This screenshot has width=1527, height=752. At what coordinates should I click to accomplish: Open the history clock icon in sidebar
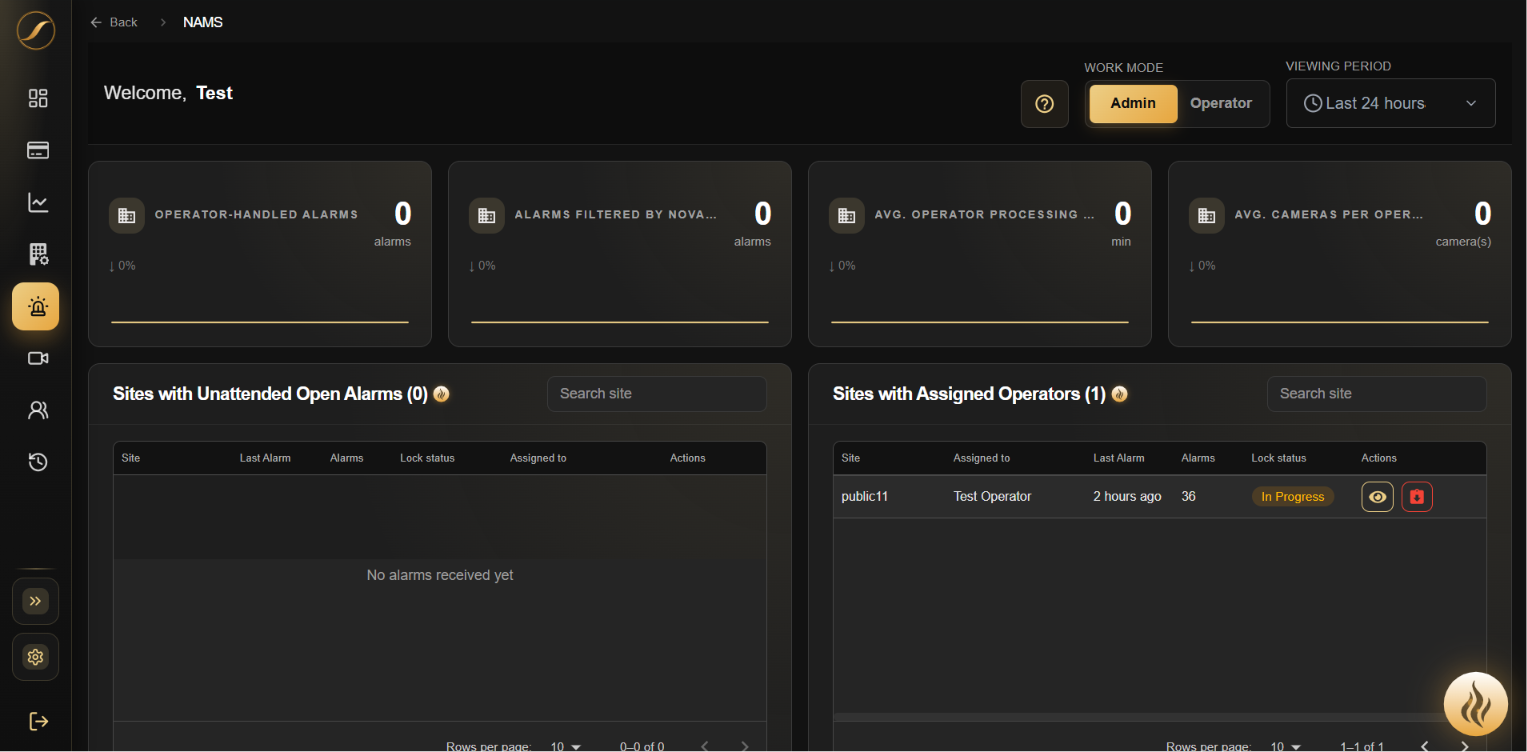click(x=38, y=462)
